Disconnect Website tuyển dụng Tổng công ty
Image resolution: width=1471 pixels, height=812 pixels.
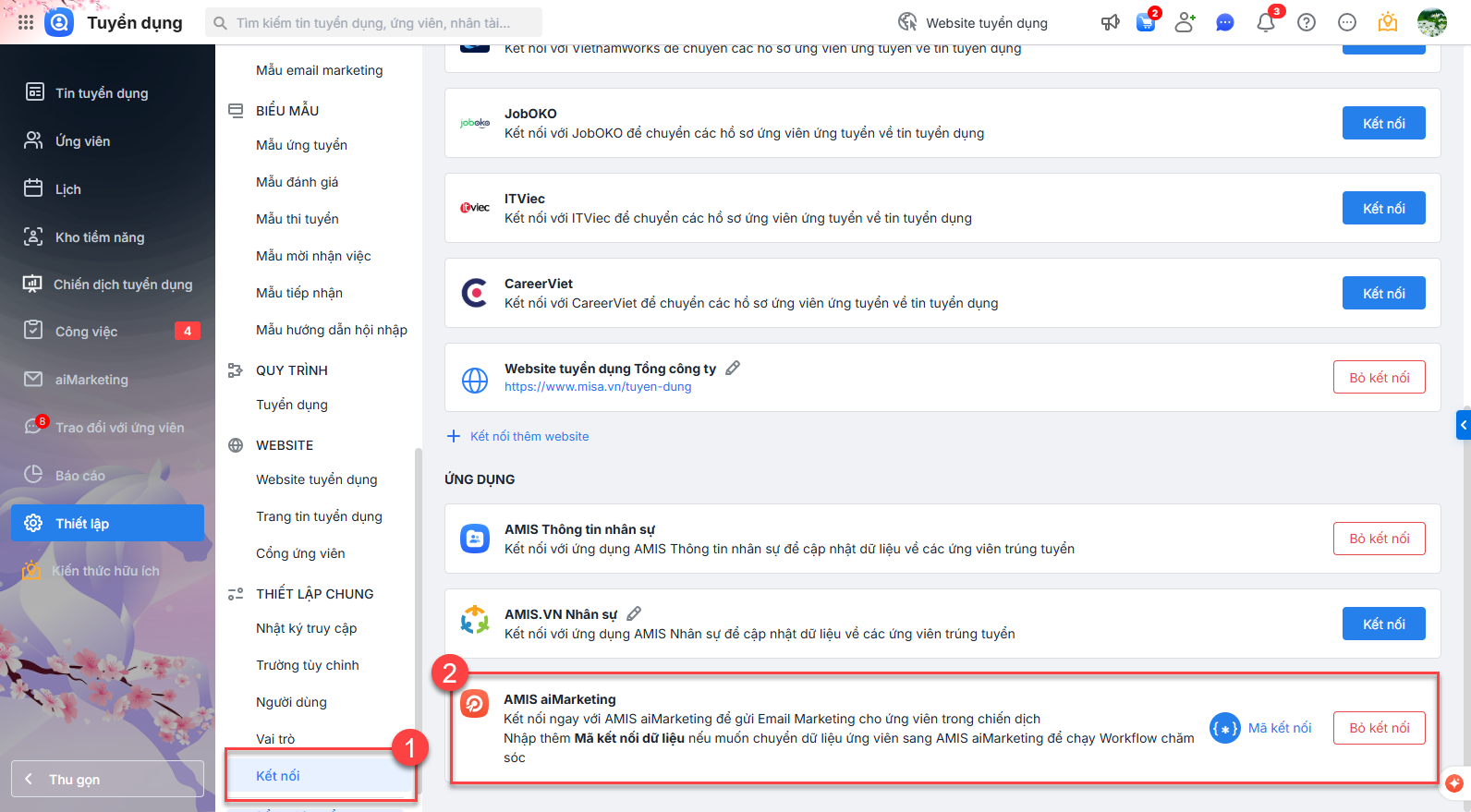click(x=1380, y=377)
